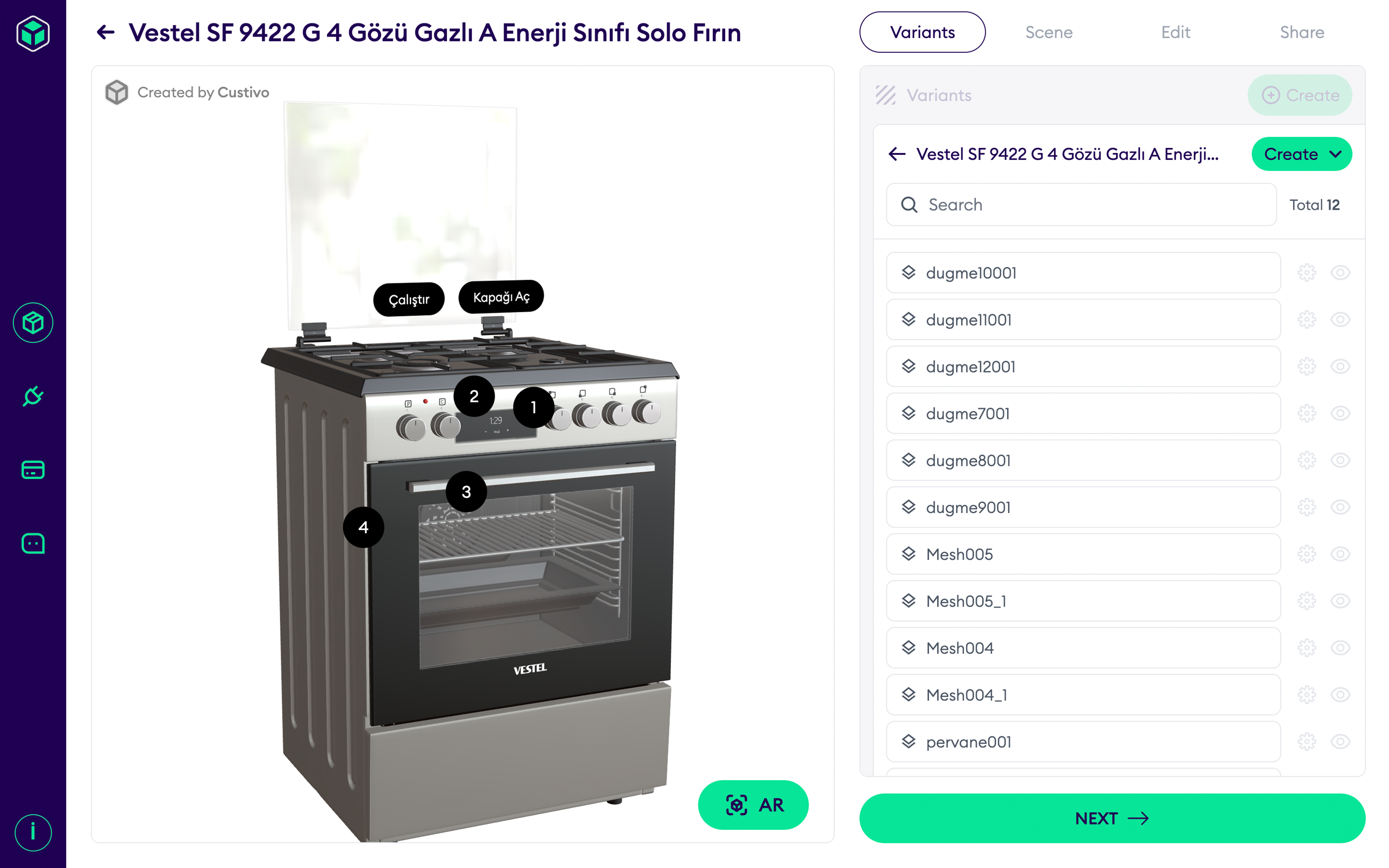Open settings gear for Mesh005
Image resolution: width=1389 pixels, height=868 pixels.
pyautogui.click(x=1306, y=554)
